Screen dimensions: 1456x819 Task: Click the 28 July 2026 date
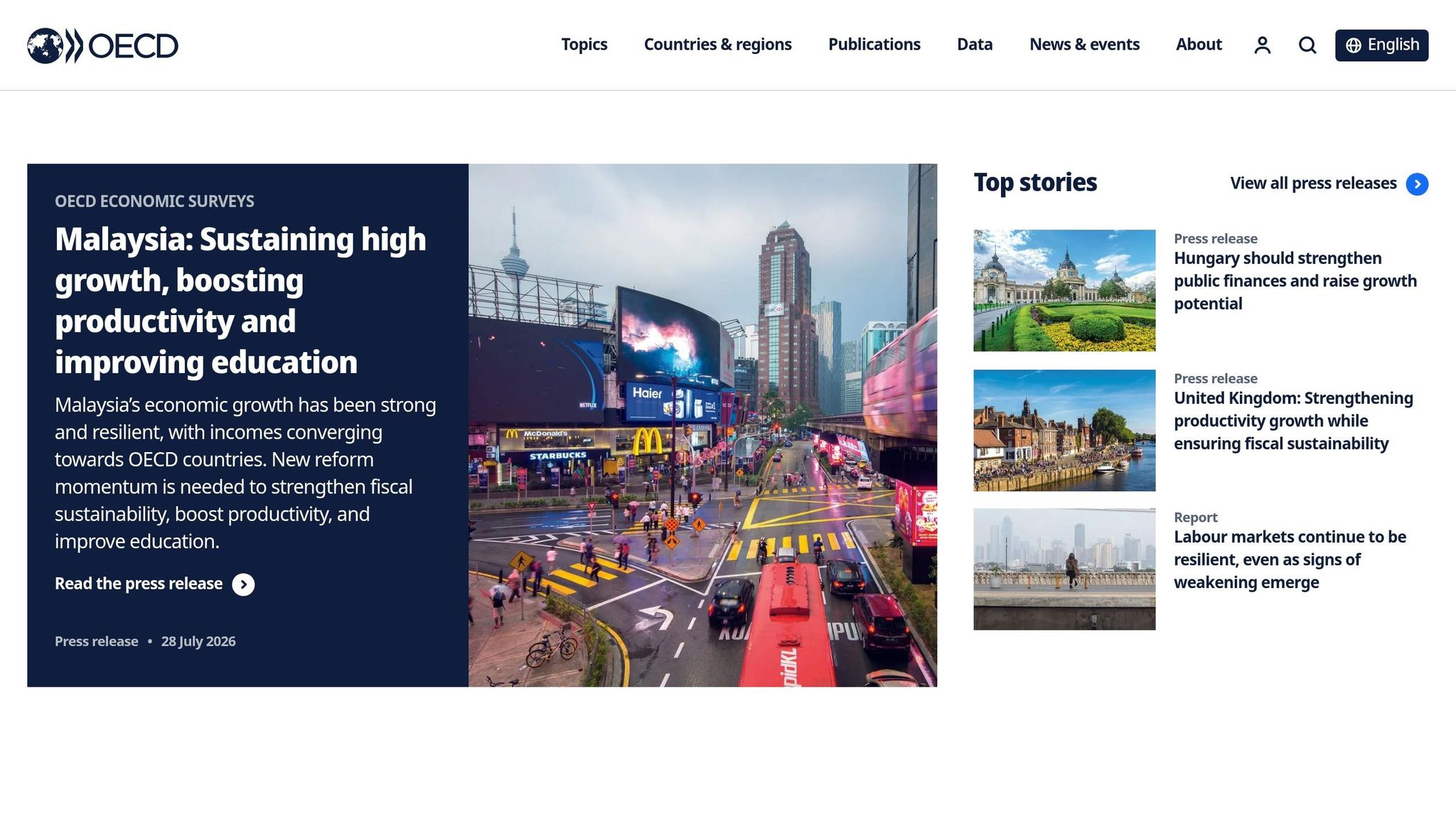pyautogui.click(x=198, y=641)
